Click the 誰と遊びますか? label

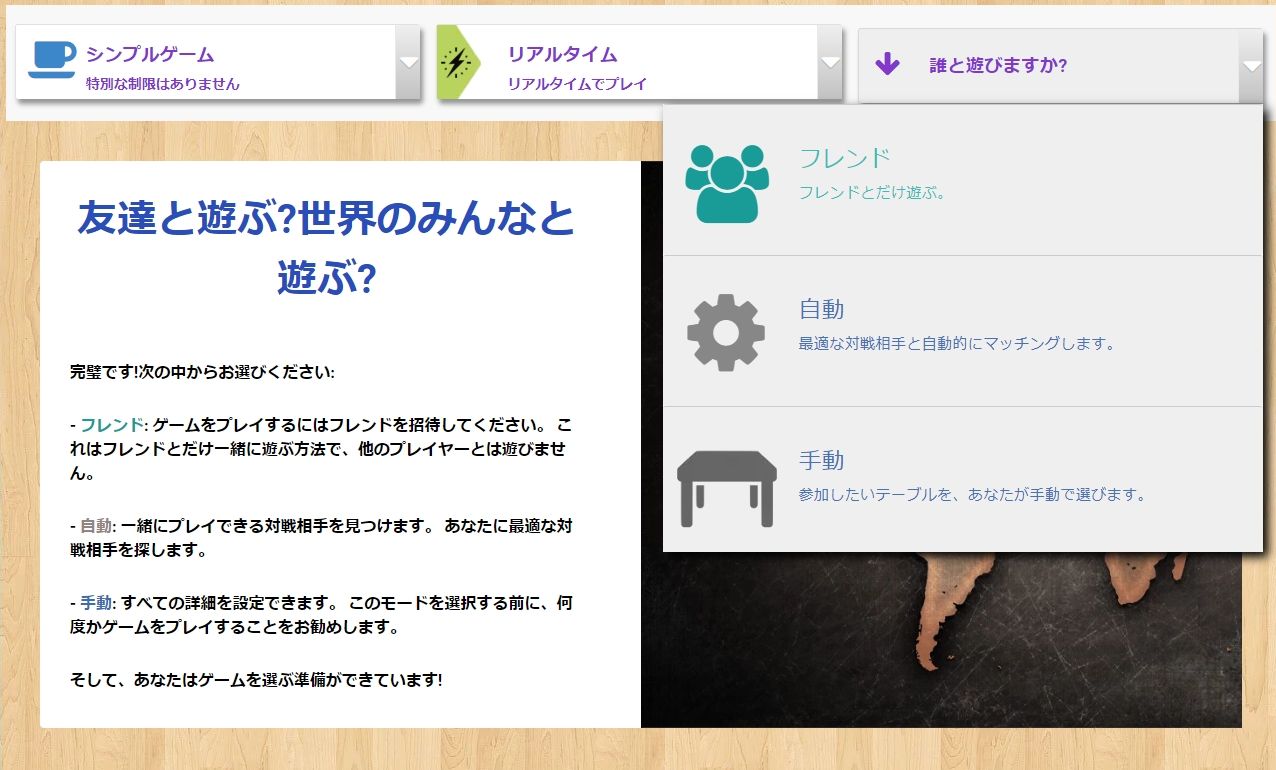(x=998, y=66)
